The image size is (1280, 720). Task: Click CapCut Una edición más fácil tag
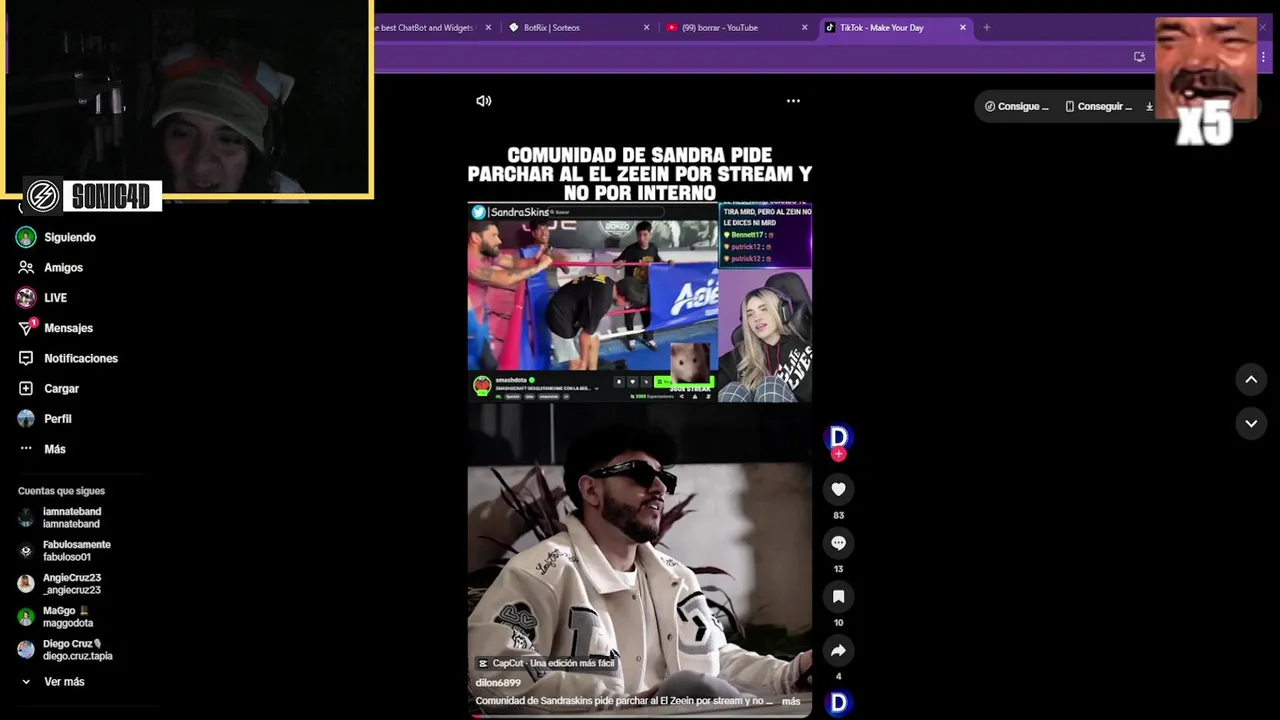click(x=546, y=663)
